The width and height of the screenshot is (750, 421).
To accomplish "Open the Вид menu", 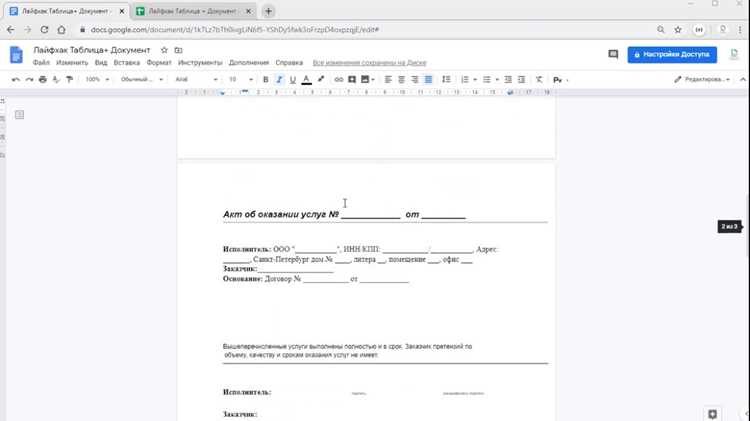I will [x=100, y=63].
